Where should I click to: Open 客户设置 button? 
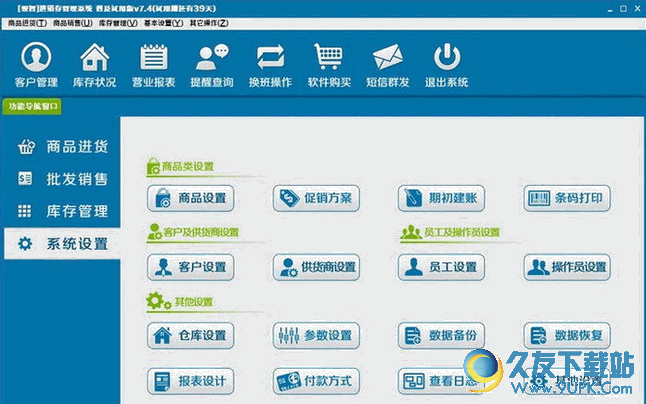pos(191,267)
